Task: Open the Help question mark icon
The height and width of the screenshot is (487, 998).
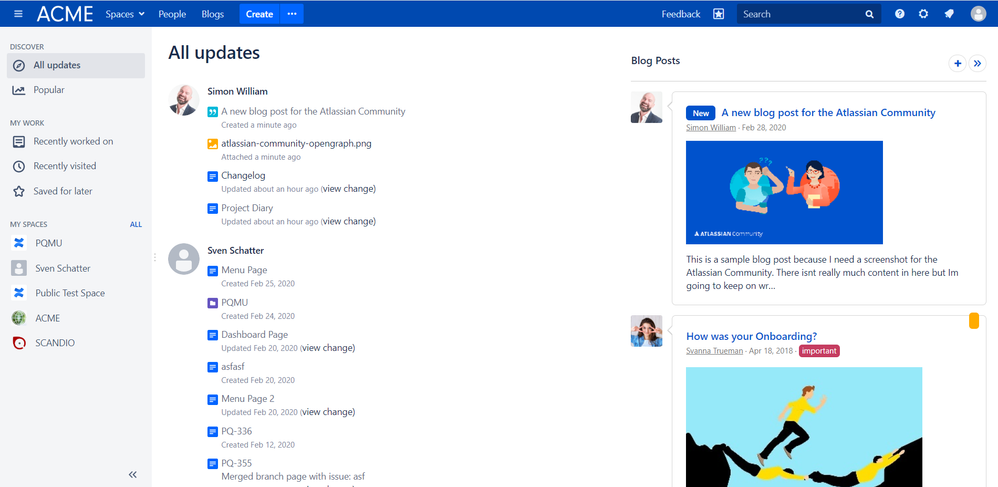Action: coord(899,14)
